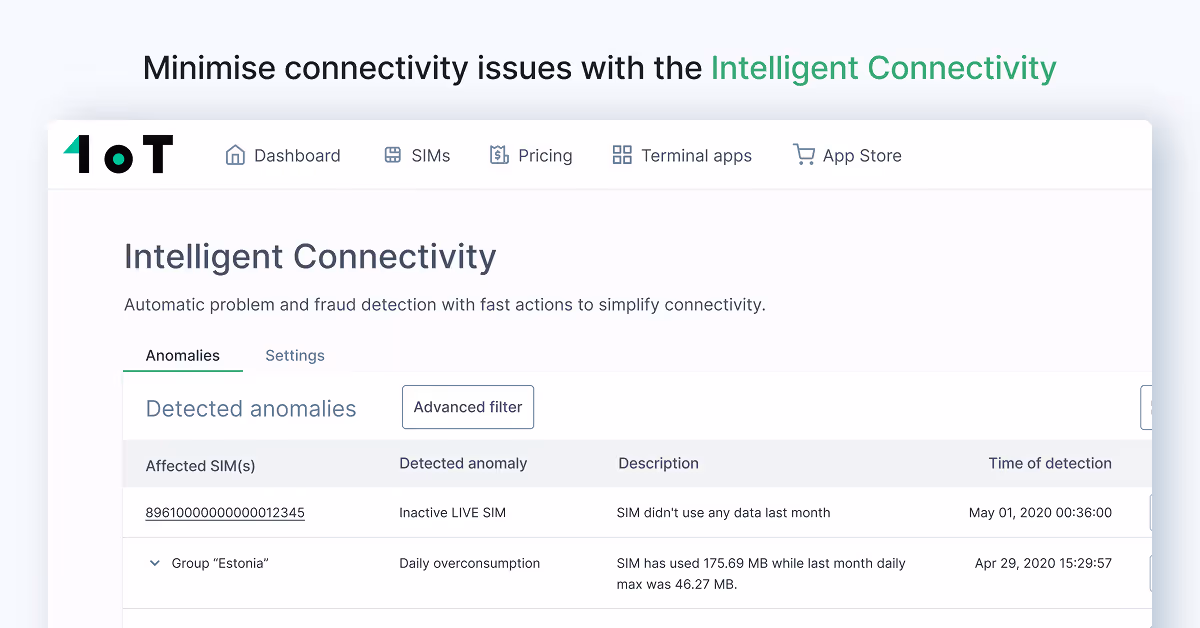Click the 1oT logo
The image size is (1200, 628).
pos(118,155)
